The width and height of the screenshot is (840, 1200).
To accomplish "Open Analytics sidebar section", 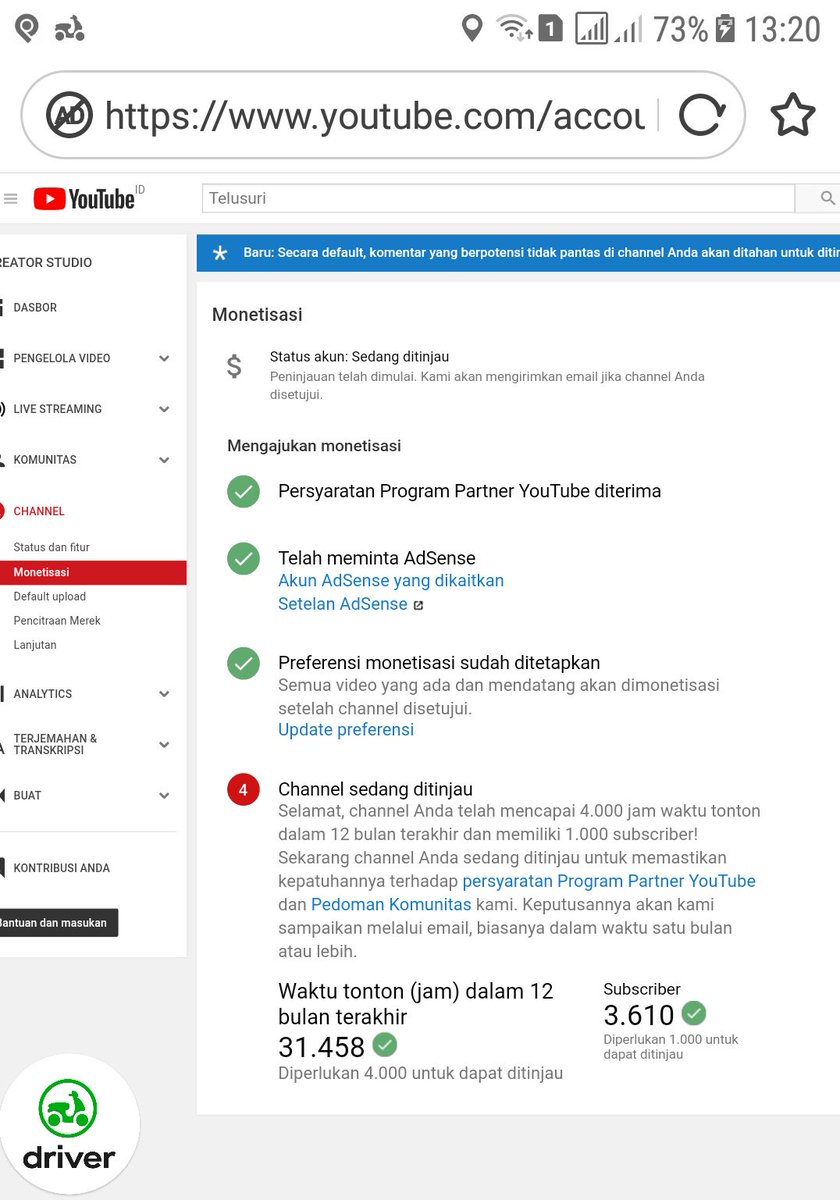I will 42,694.
